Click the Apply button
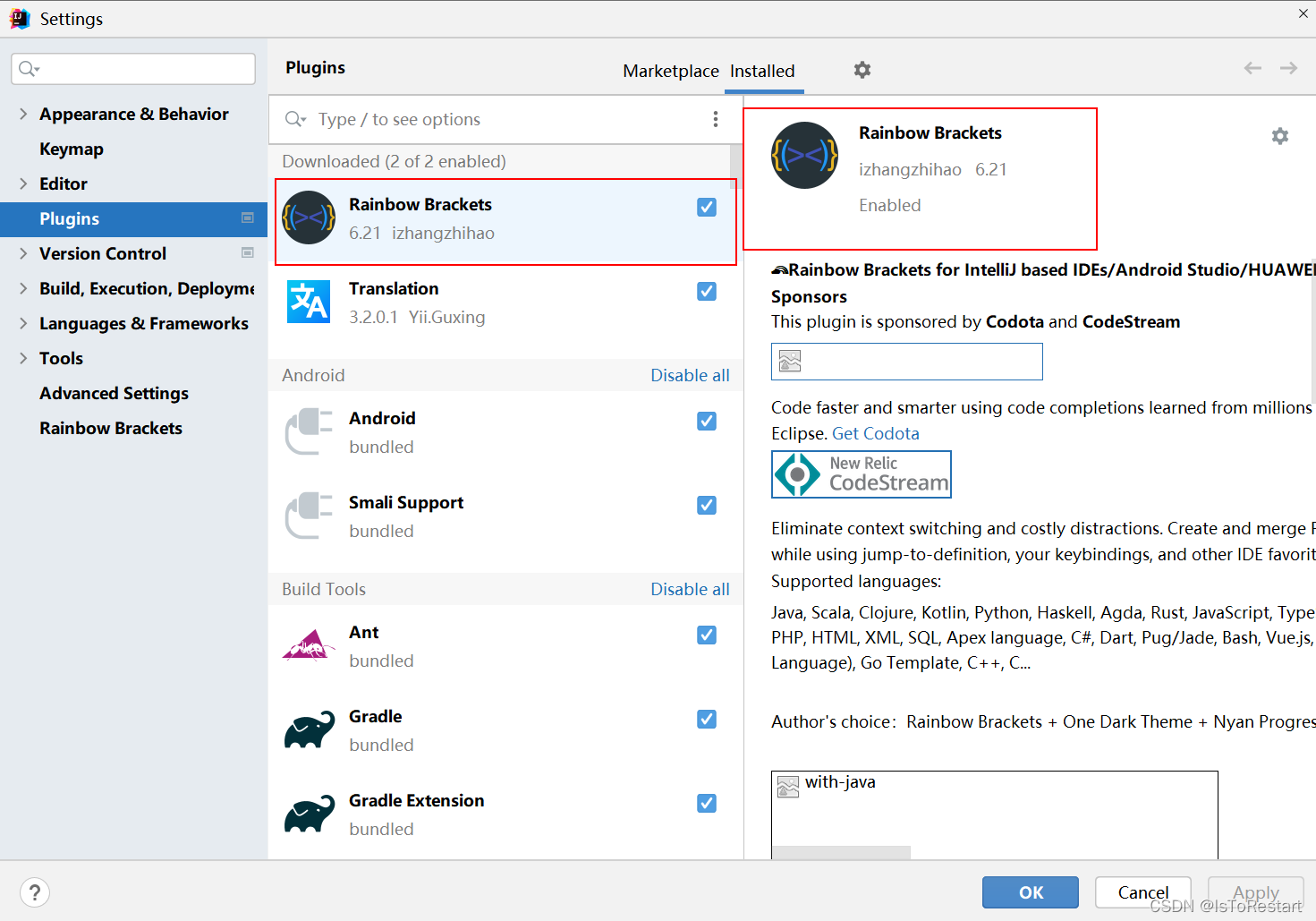The height and width of the screenshot is (921, 1316). [x=1256, y=892]
